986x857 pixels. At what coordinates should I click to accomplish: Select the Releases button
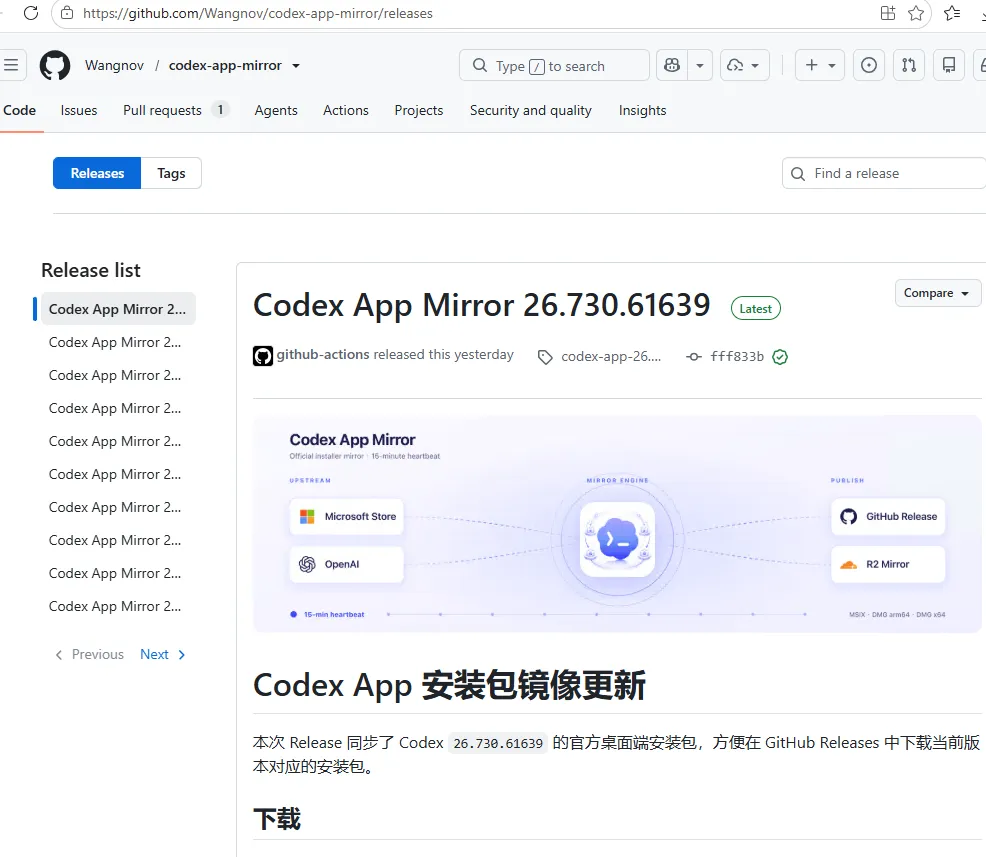click(97, 173)
